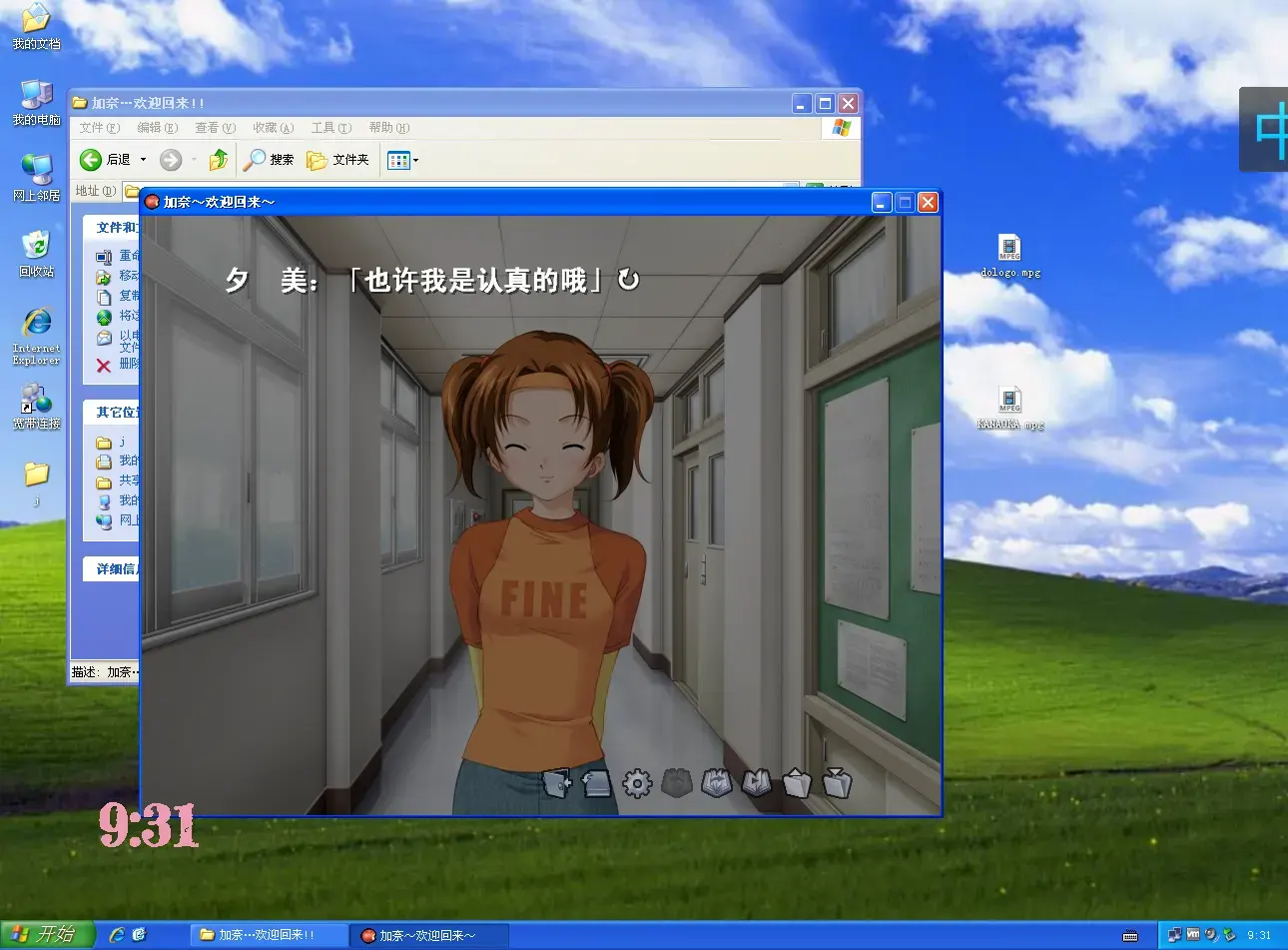Select the 'j' folder on desktop
This screenshot has width=1288, height=950.
click(x=36, y=482)
